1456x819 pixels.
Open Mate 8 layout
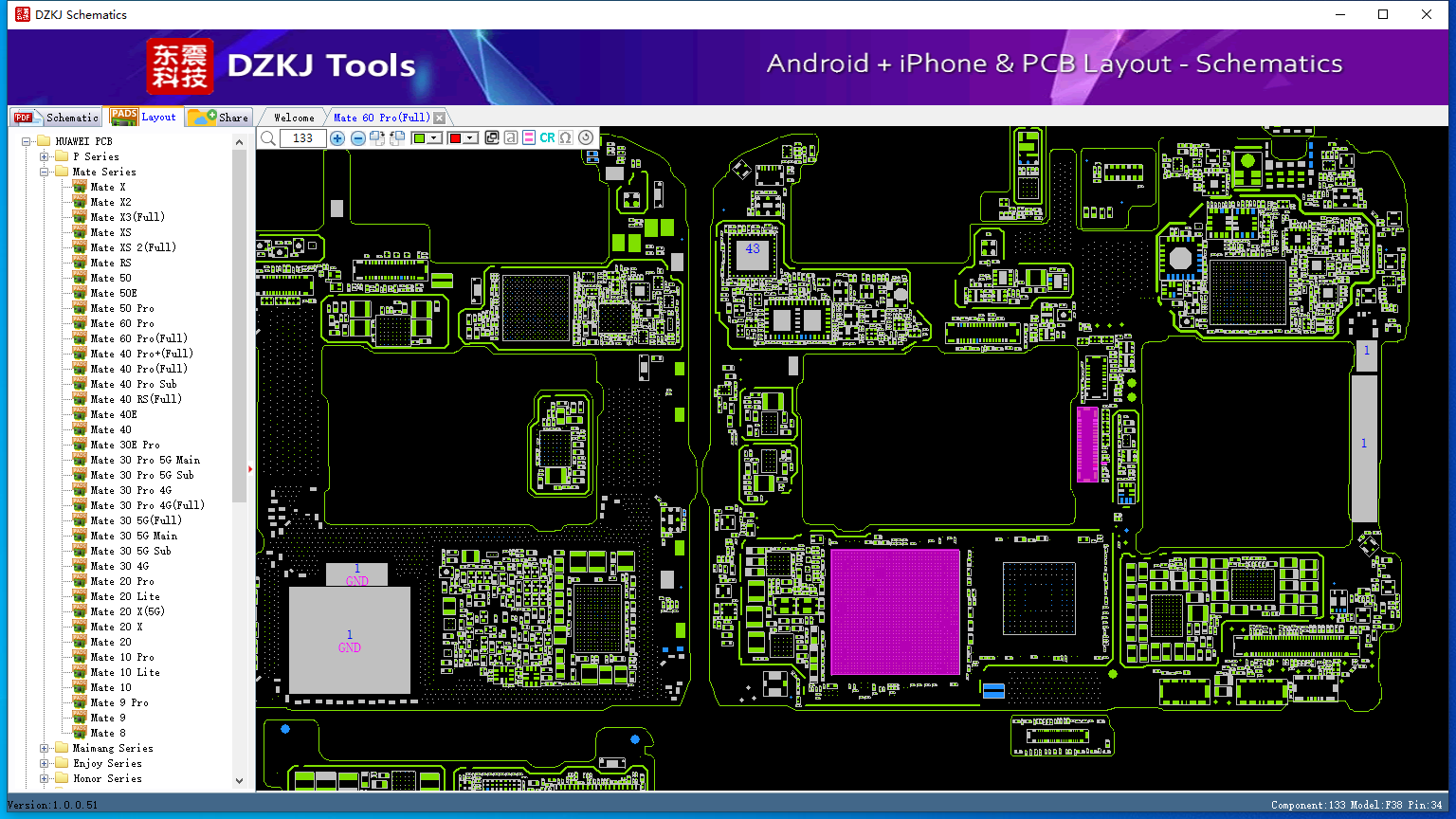[x=108, y=734]
